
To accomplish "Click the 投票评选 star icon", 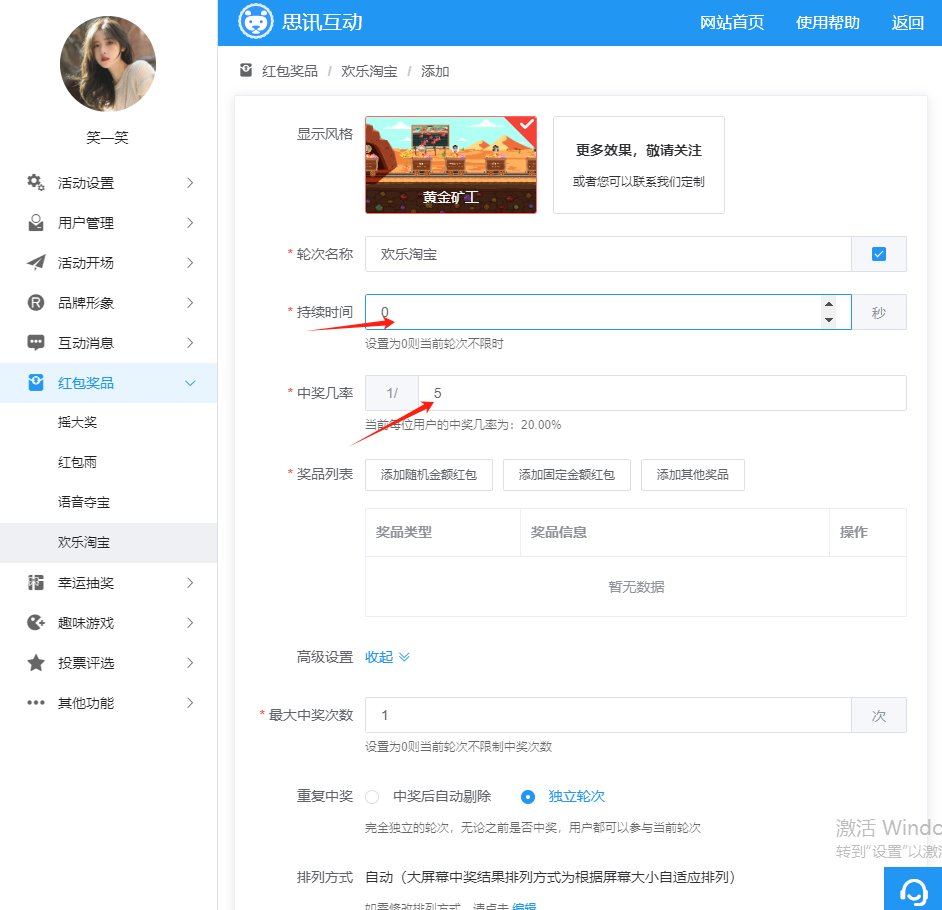I will [x=36, y=663].
